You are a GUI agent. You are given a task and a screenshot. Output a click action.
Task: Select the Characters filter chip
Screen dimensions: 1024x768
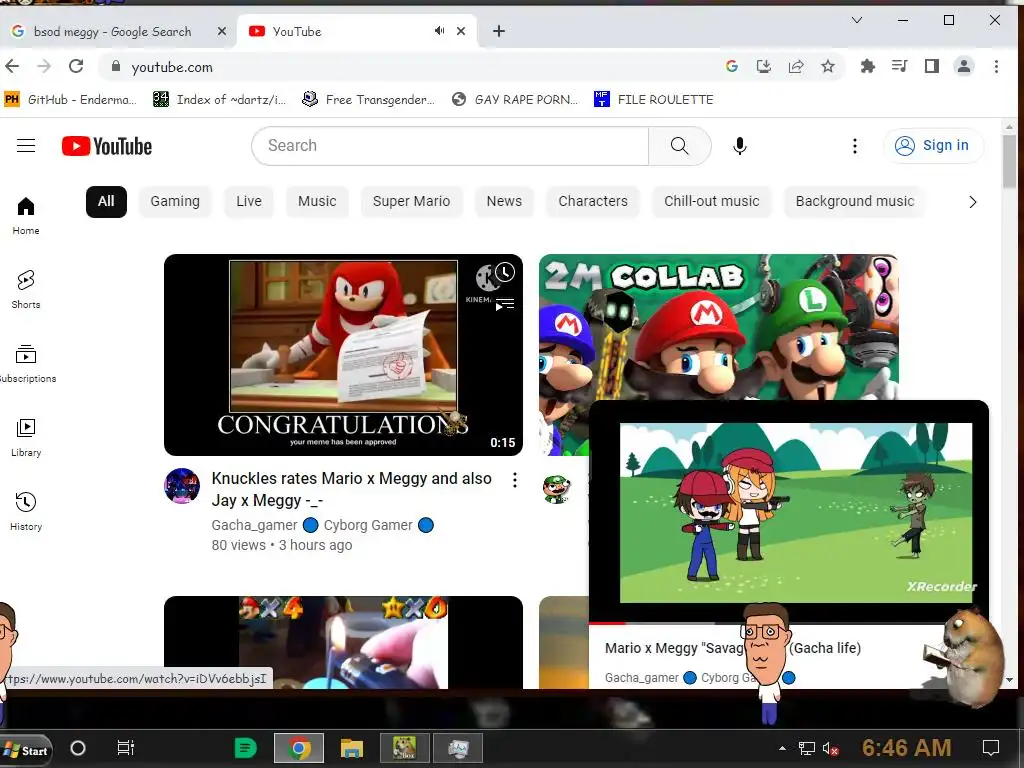point(593,201)
